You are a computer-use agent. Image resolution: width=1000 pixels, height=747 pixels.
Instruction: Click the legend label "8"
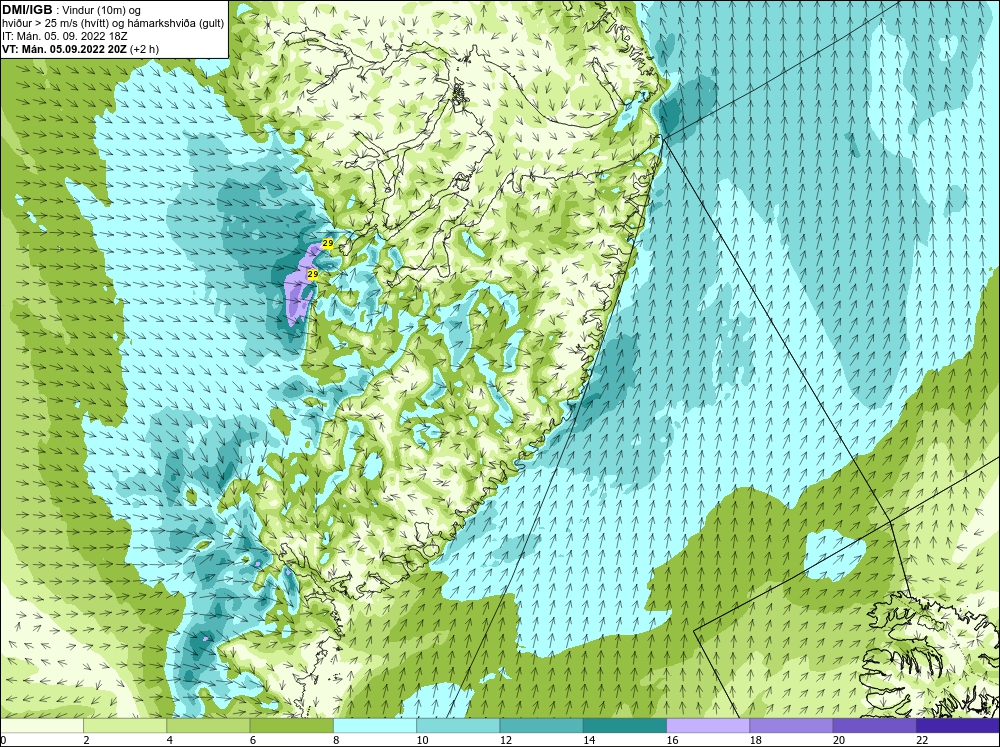point(336,740)
